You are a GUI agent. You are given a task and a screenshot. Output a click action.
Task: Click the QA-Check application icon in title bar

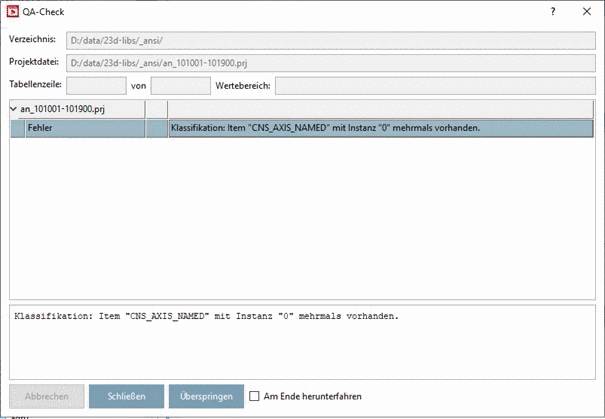(x=12, y=12)
